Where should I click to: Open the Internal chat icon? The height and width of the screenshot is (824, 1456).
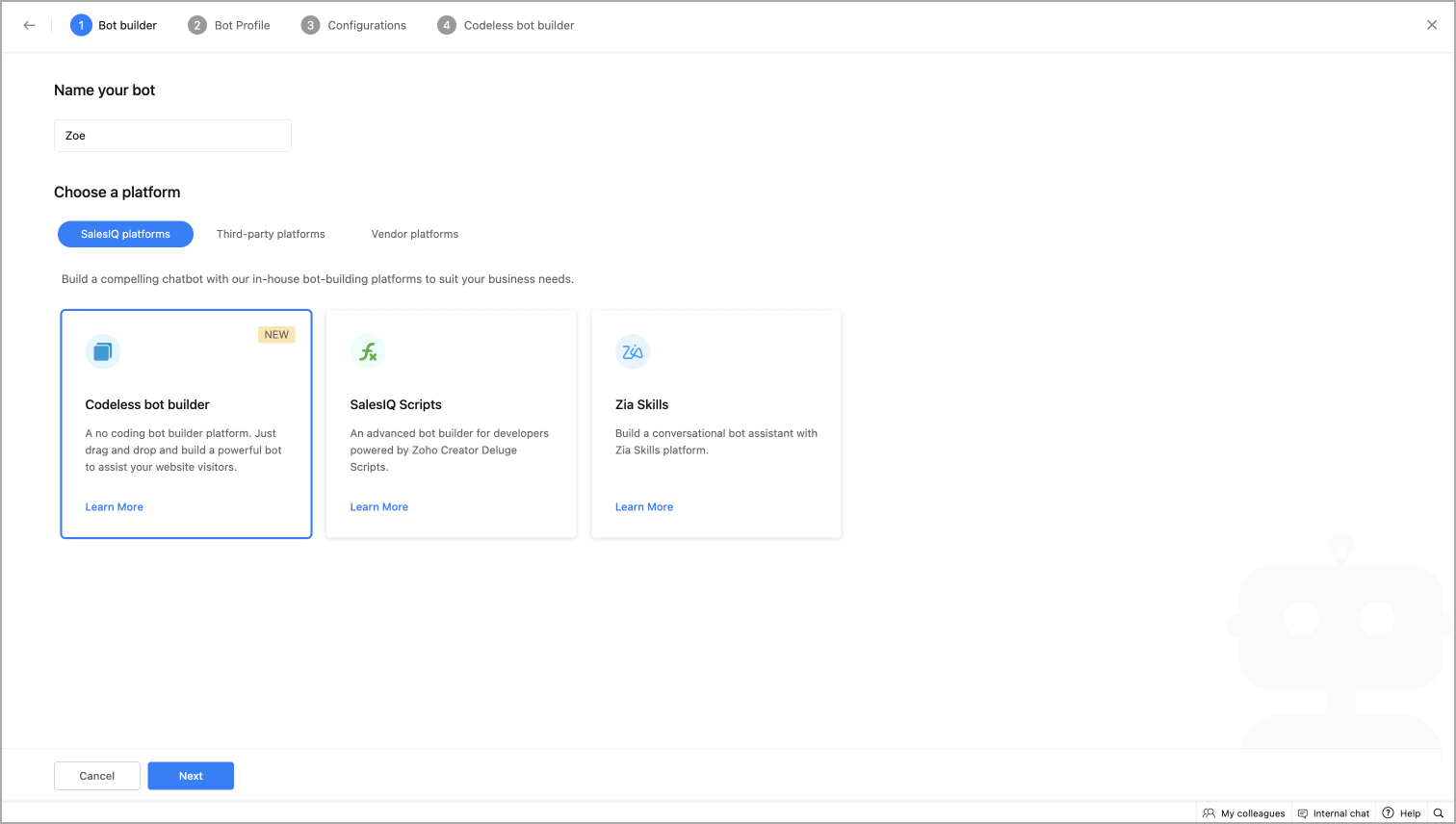[x=1303, y=813]
